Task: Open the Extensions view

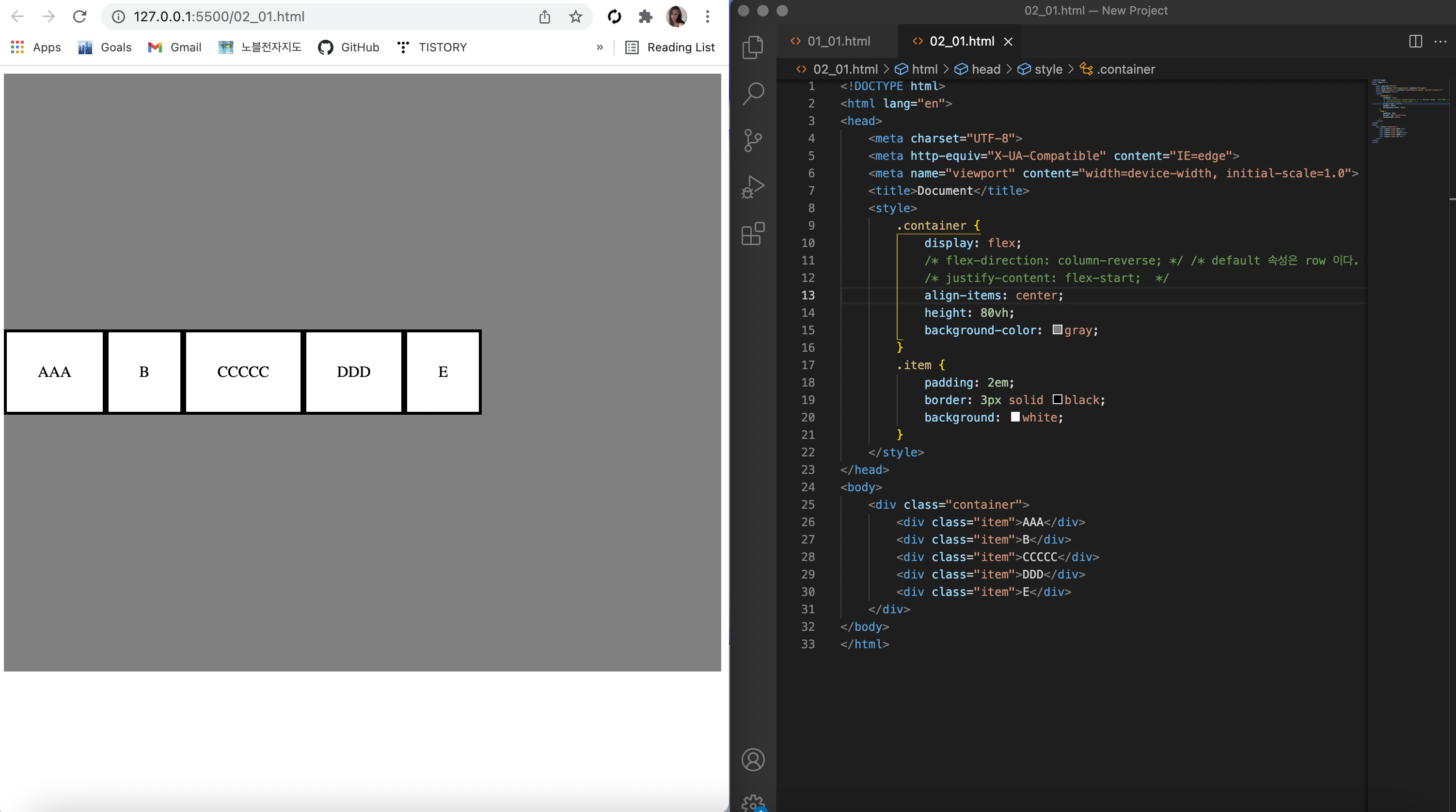Action: coord(753,234)
